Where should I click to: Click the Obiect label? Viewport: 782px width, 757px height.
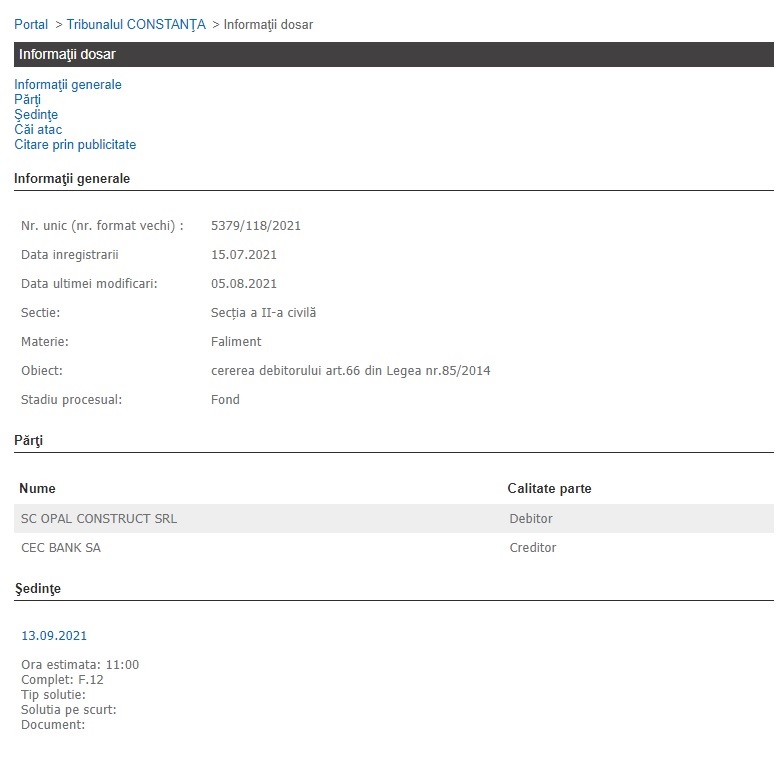pyautogui.click(x=42, y=371)
